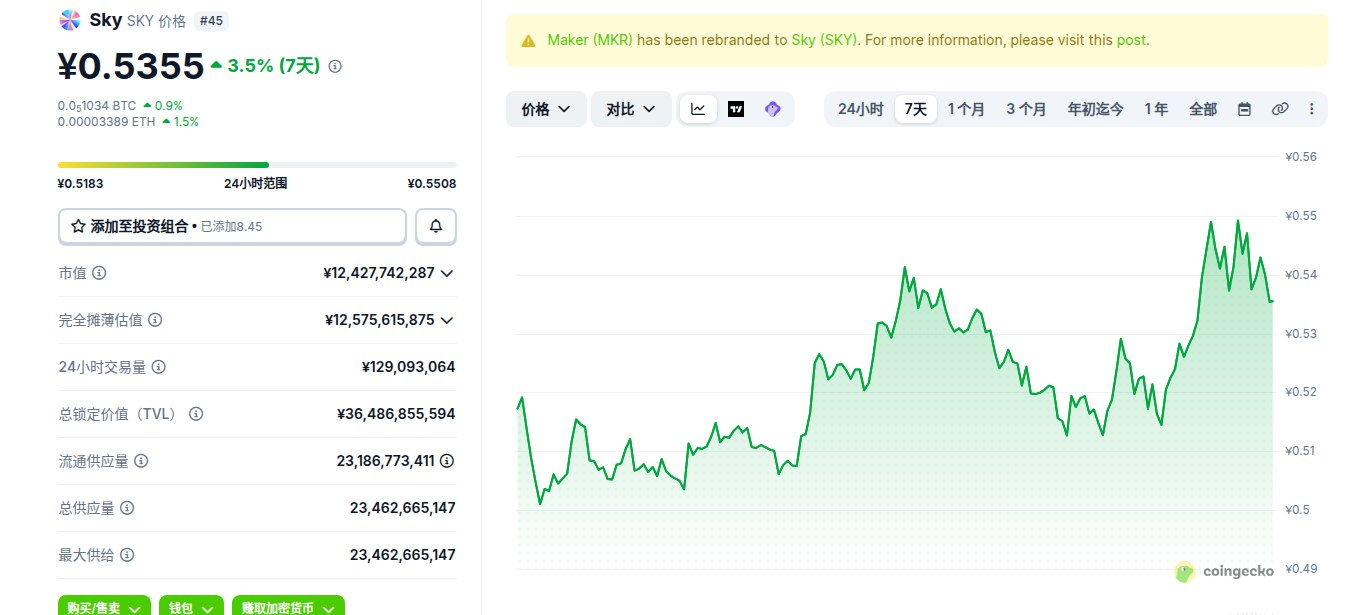This screenshot has width=1360, height=615.
Task: Expand the 市值 value chevron
Action: tap(447, 273)
